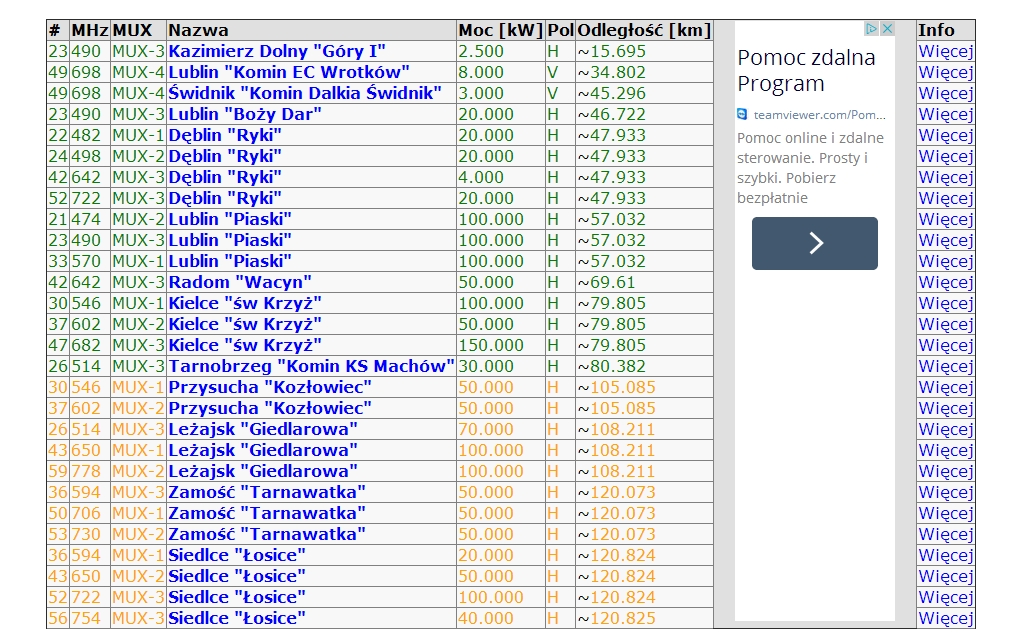Click the 'MHz' column header
The height and width of the screenshot is (633, 1023).
pos(90,30)
